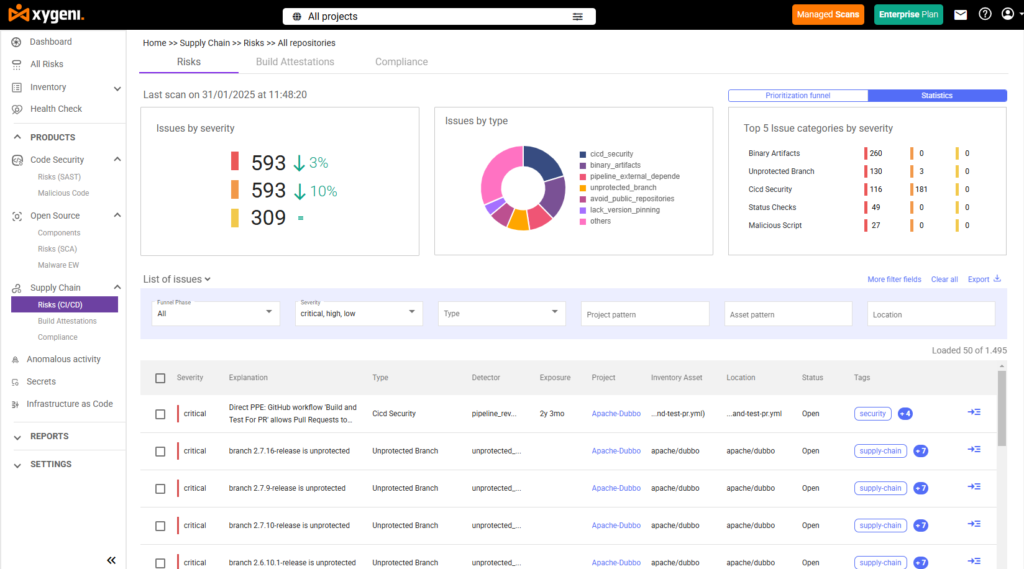Click the Home breadcrumb link

coord(154,43)
